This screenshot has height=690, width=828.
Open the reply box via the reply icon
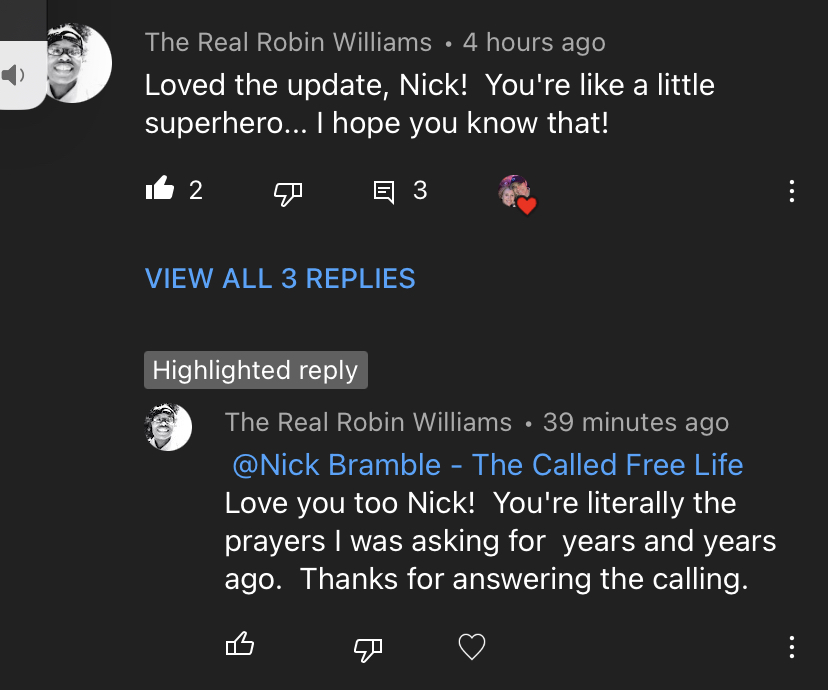(x=386, y=191)
